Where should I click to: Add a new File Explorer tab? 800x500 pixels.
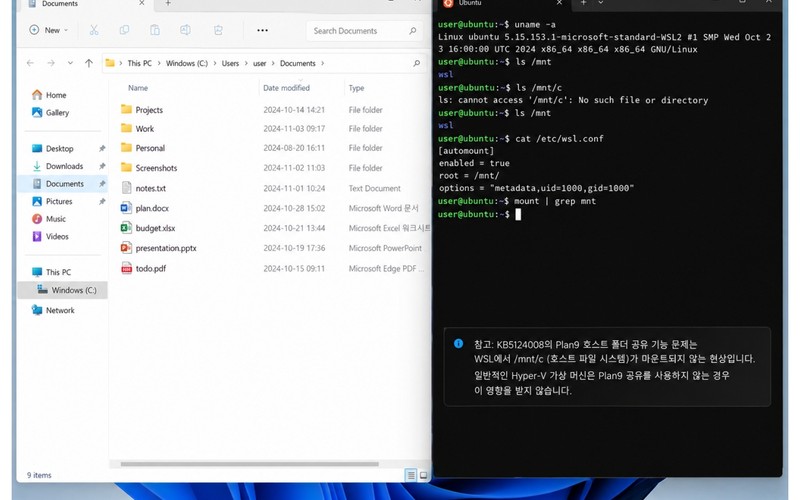point(168,3)
